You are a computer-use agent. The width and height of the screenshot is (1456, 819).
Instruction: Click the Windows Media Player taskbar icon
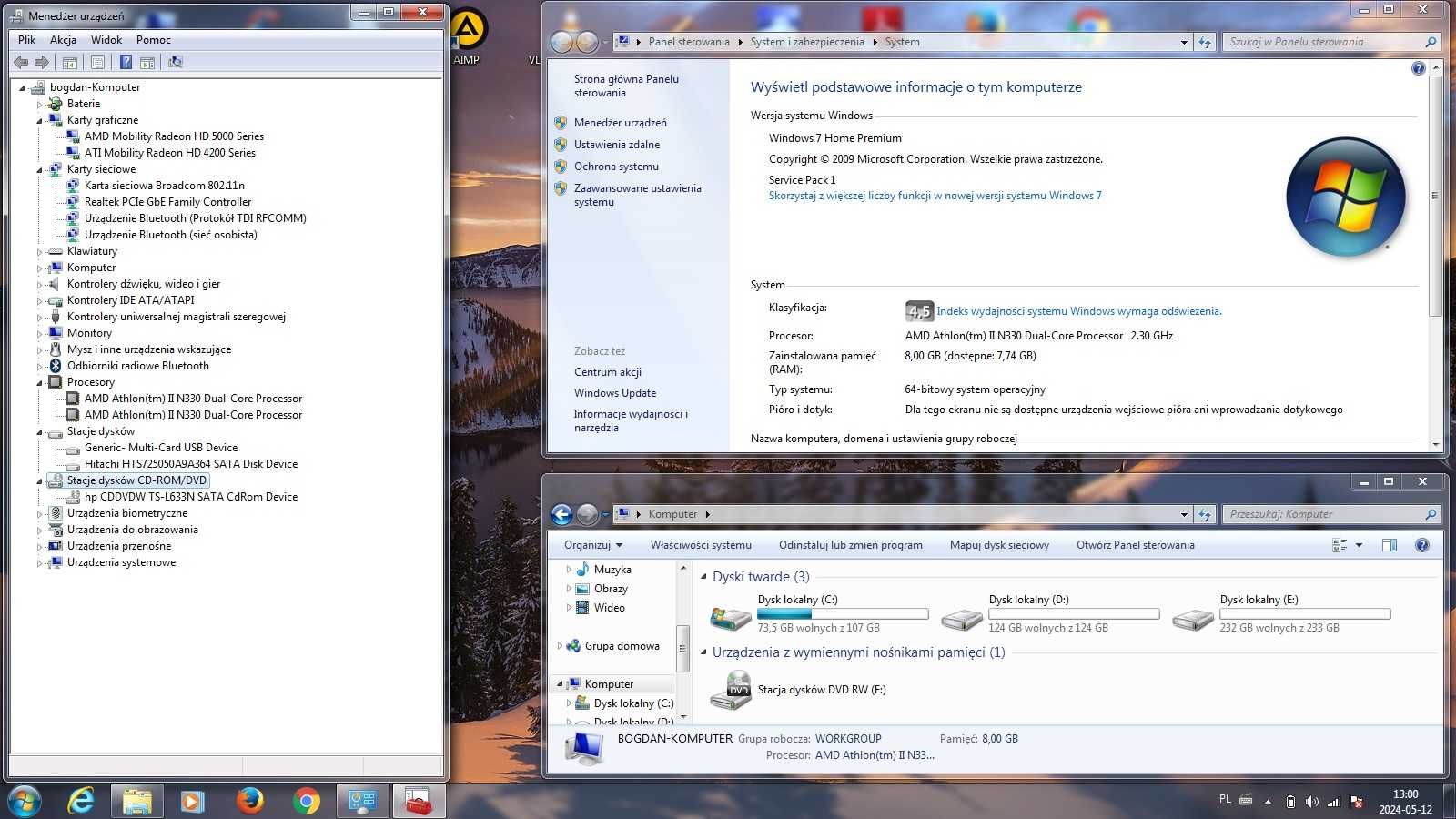(192, 801)
